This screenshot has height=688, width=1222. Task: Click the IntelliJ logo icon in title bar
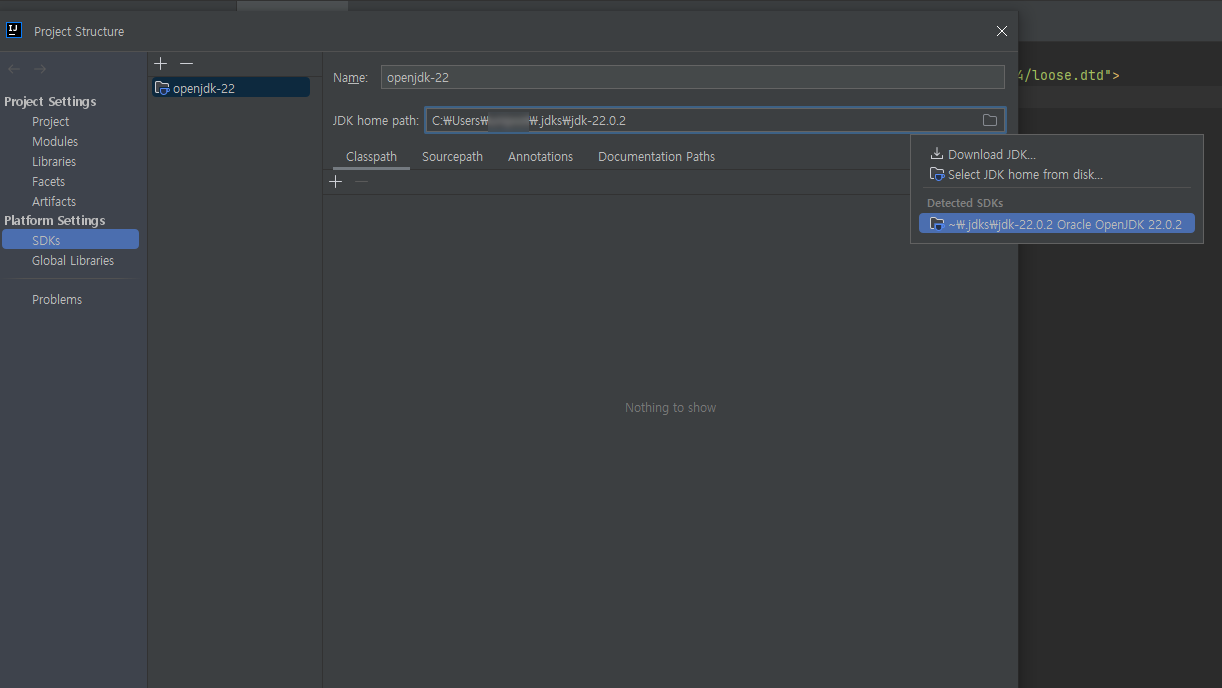14,30
